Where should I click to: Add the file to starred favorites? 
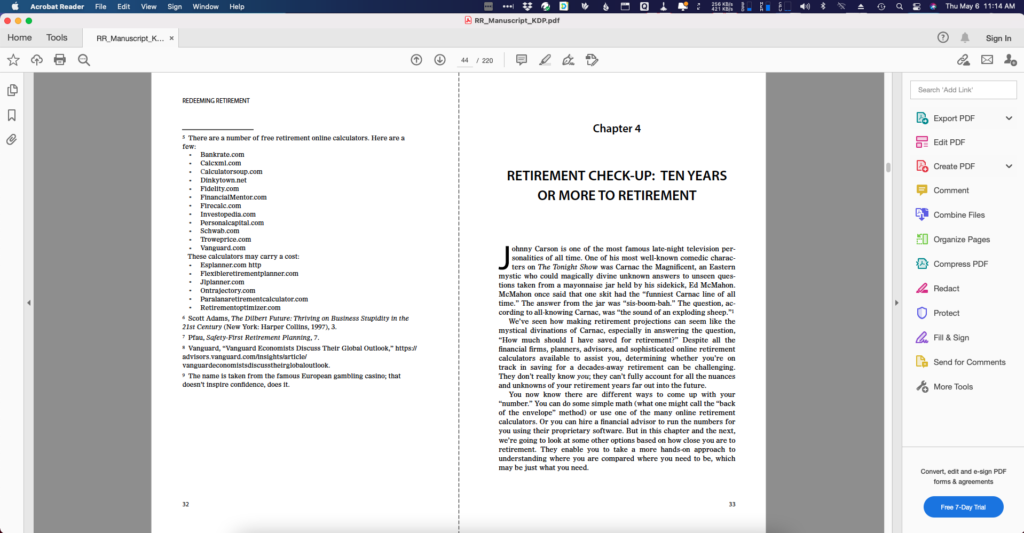(x=13, y=60)
